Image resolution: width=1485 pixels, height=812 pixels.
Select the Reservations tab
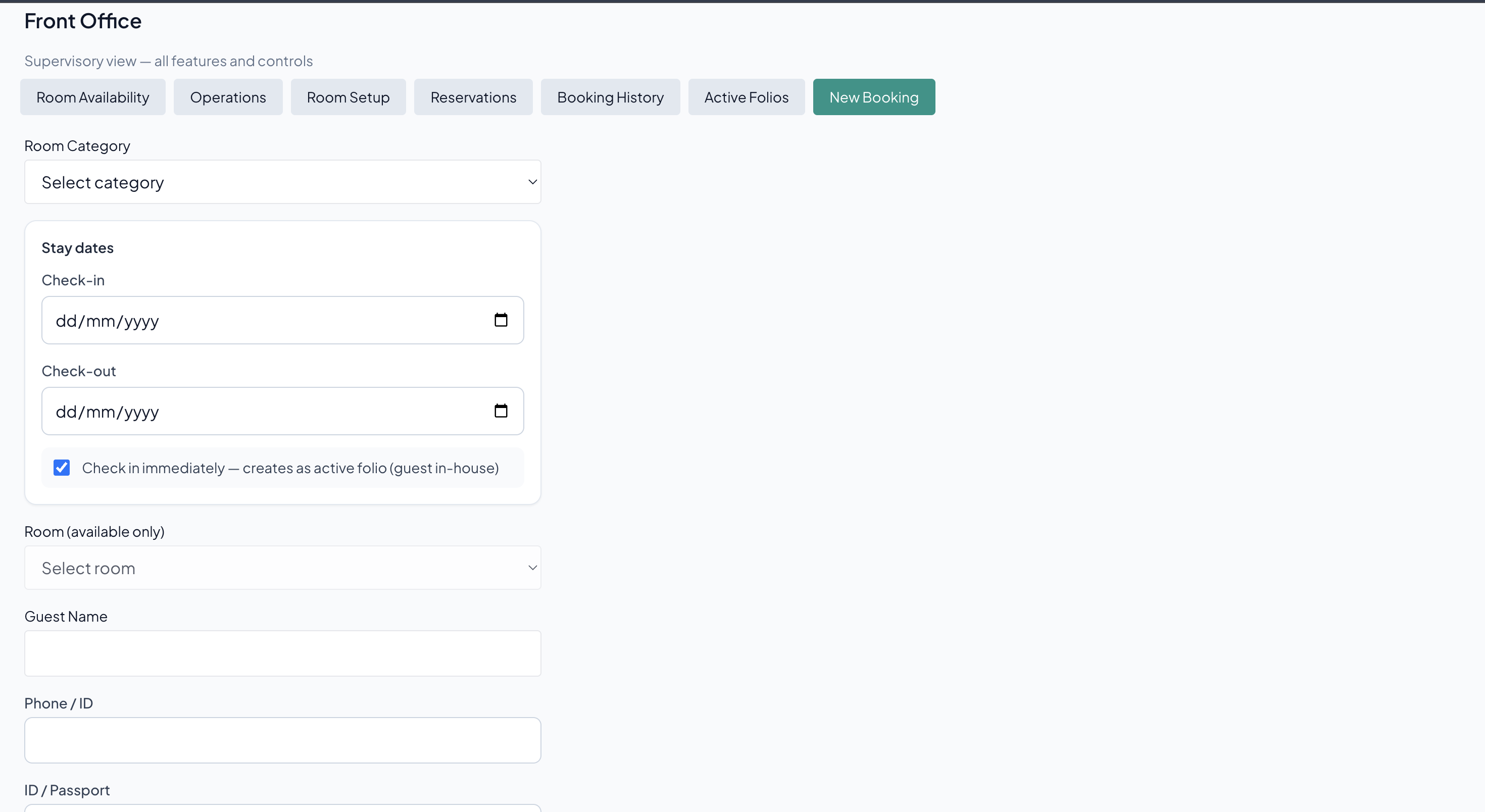coord(473,97)
